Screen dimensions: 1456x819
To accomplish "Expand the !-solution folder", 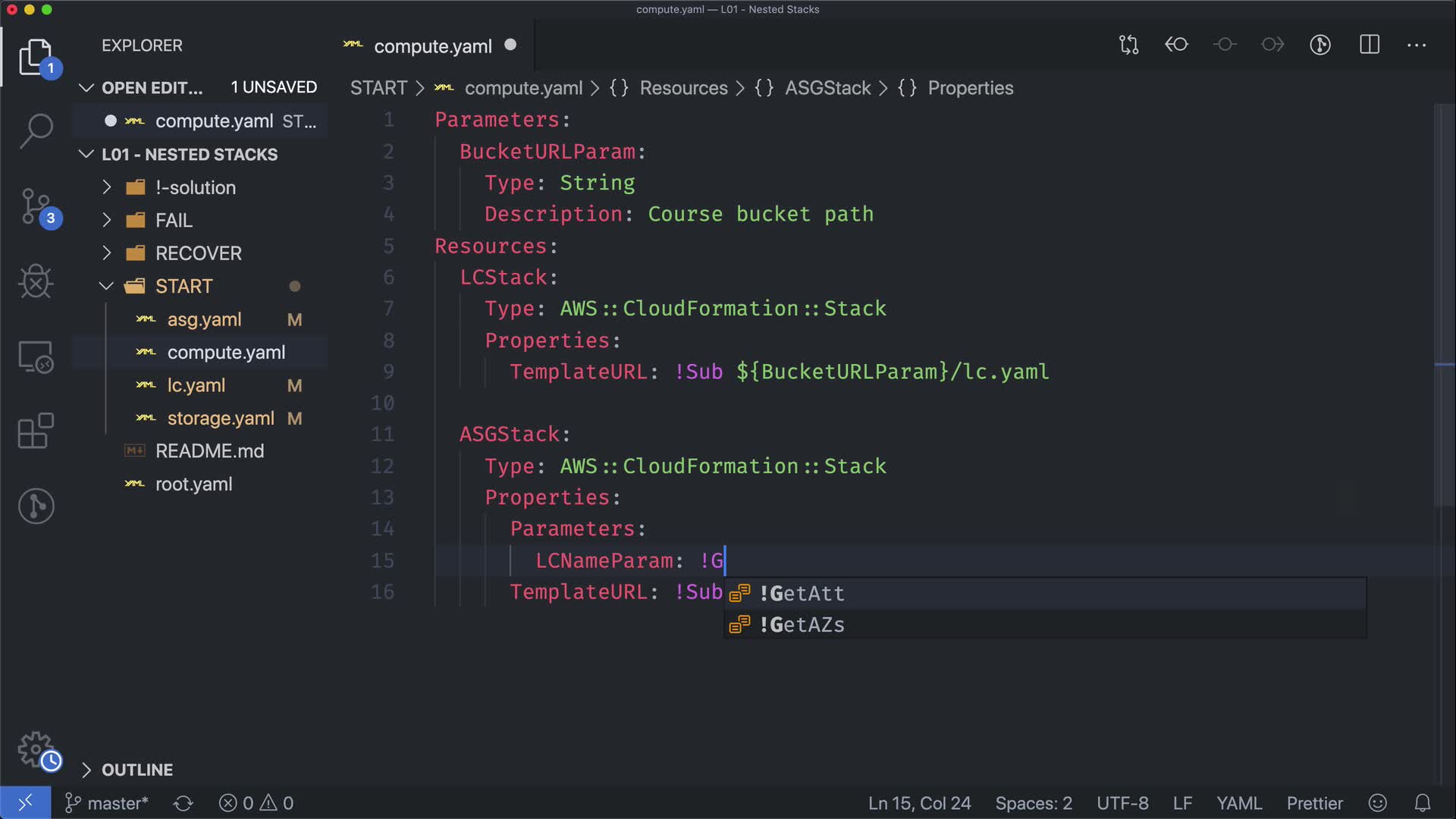I will pos(195,187).
